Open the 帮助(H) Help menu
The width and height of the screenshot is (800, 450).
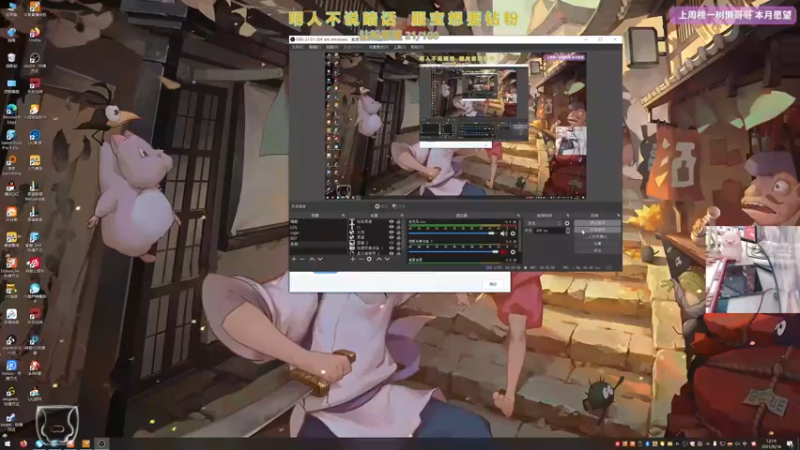point(417,47)
